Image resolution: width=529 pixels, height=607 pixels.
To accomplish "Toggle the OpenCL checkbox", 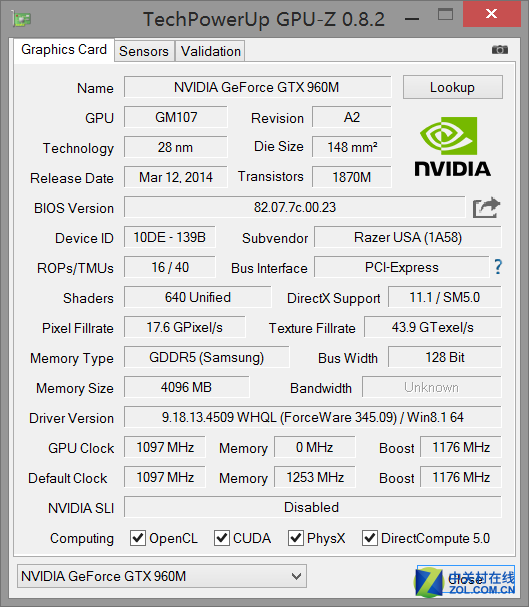I will click(x=138, y=538).
